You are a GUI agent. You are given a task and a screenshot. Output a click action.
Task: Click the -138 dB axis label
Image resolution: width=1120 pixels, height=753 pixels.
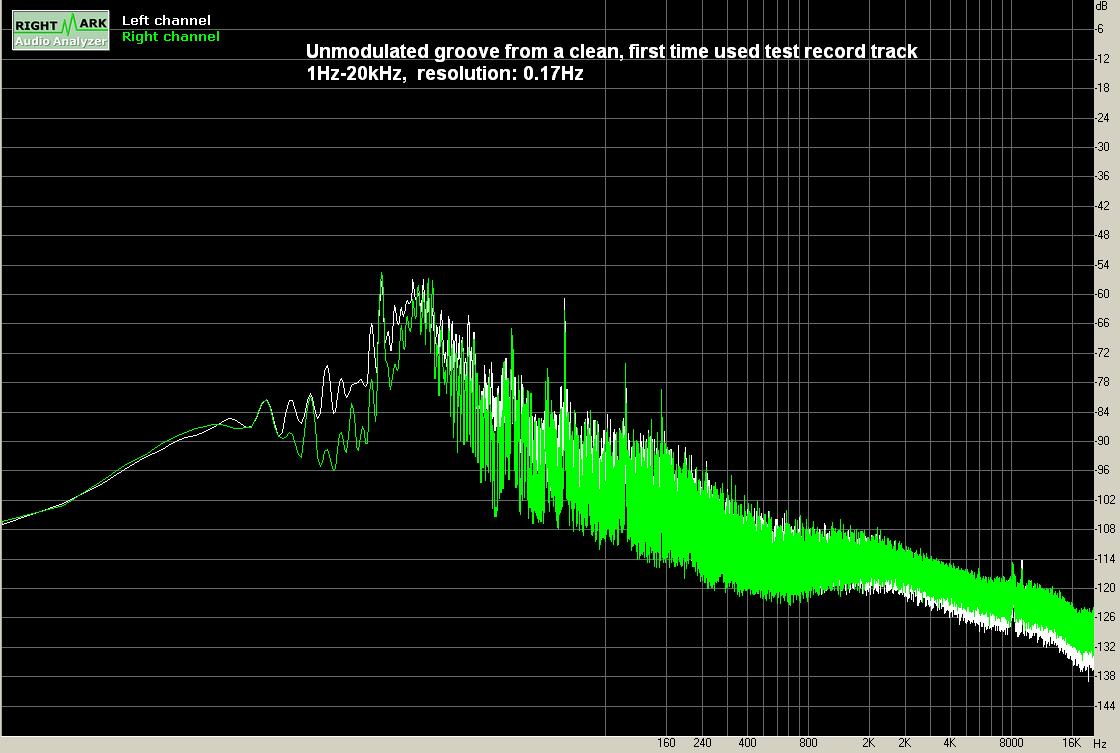1105,676
